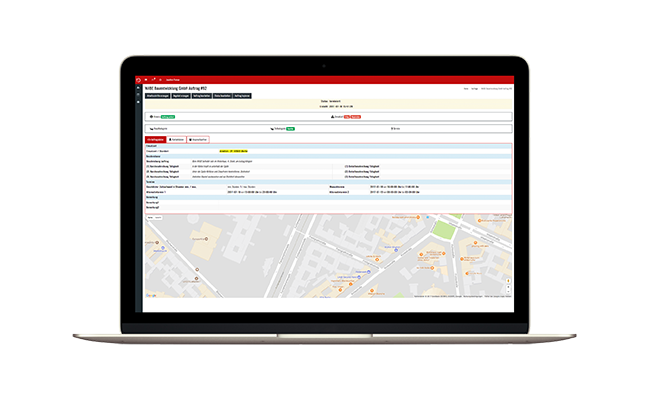650x400 pixels.
Task: Click the middle breadcrumb link
Action: pos(475,89)
